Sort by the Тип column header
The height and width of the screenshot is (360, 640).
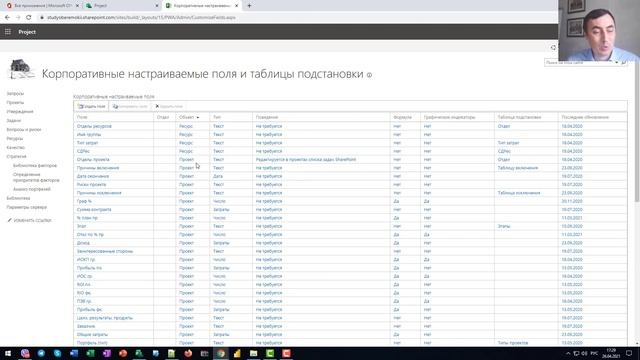click(x=217, y=117)
